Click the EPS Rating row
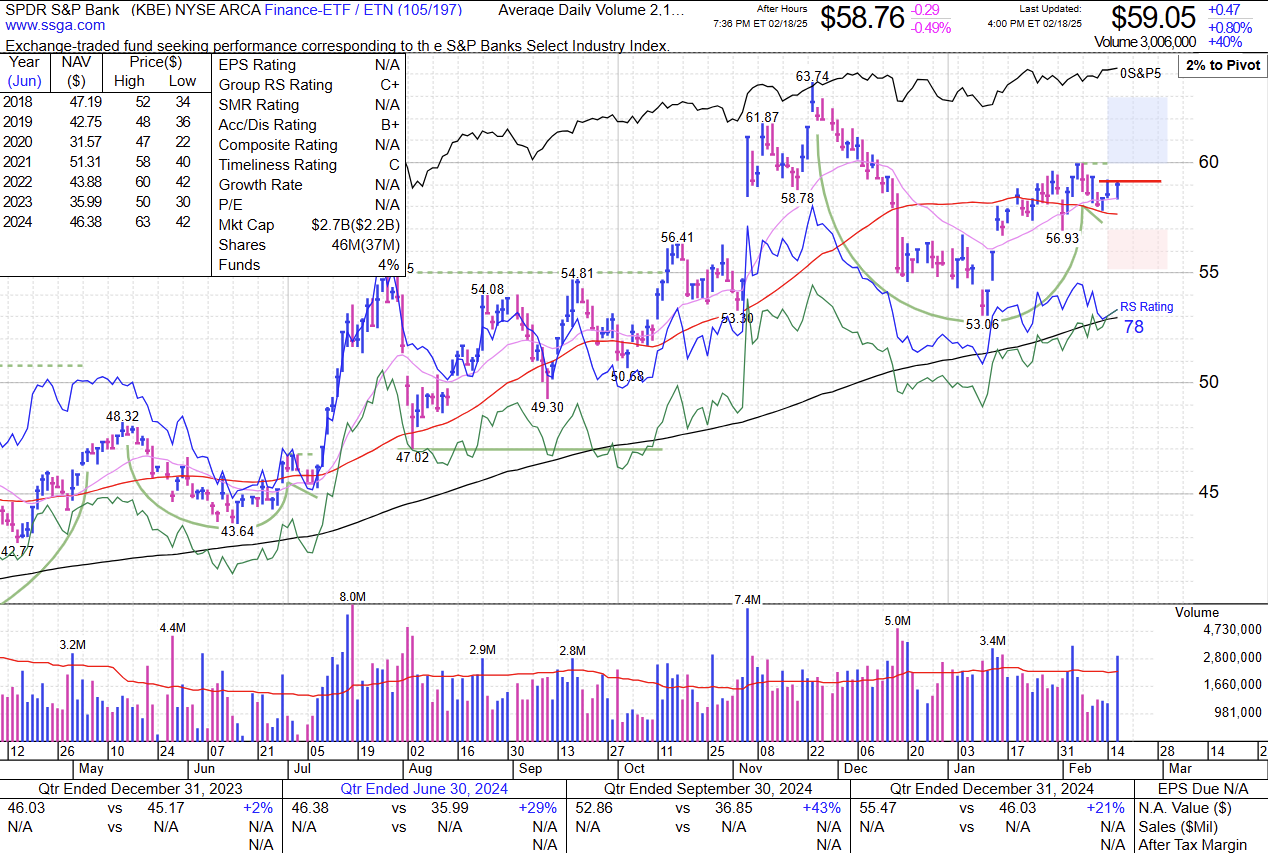Image resolution: width=1268 pixels, height=853 pixels. pyautogui.click(x=309, y=65)
